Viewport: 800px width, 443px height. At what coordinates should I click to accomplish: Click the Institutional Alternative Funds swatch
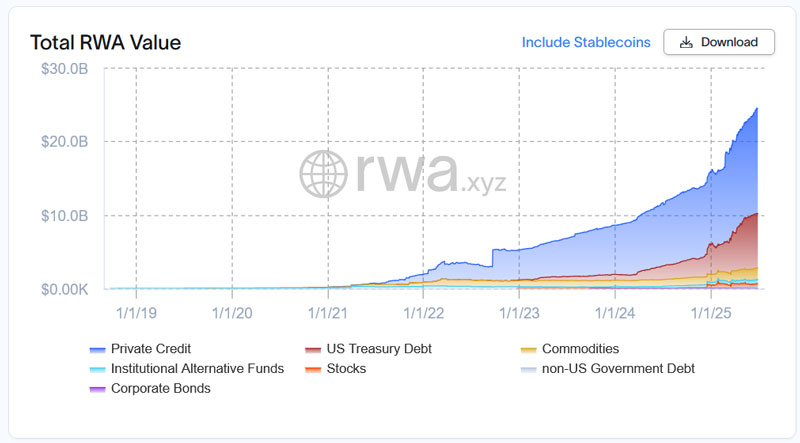[x=97, y=368]
